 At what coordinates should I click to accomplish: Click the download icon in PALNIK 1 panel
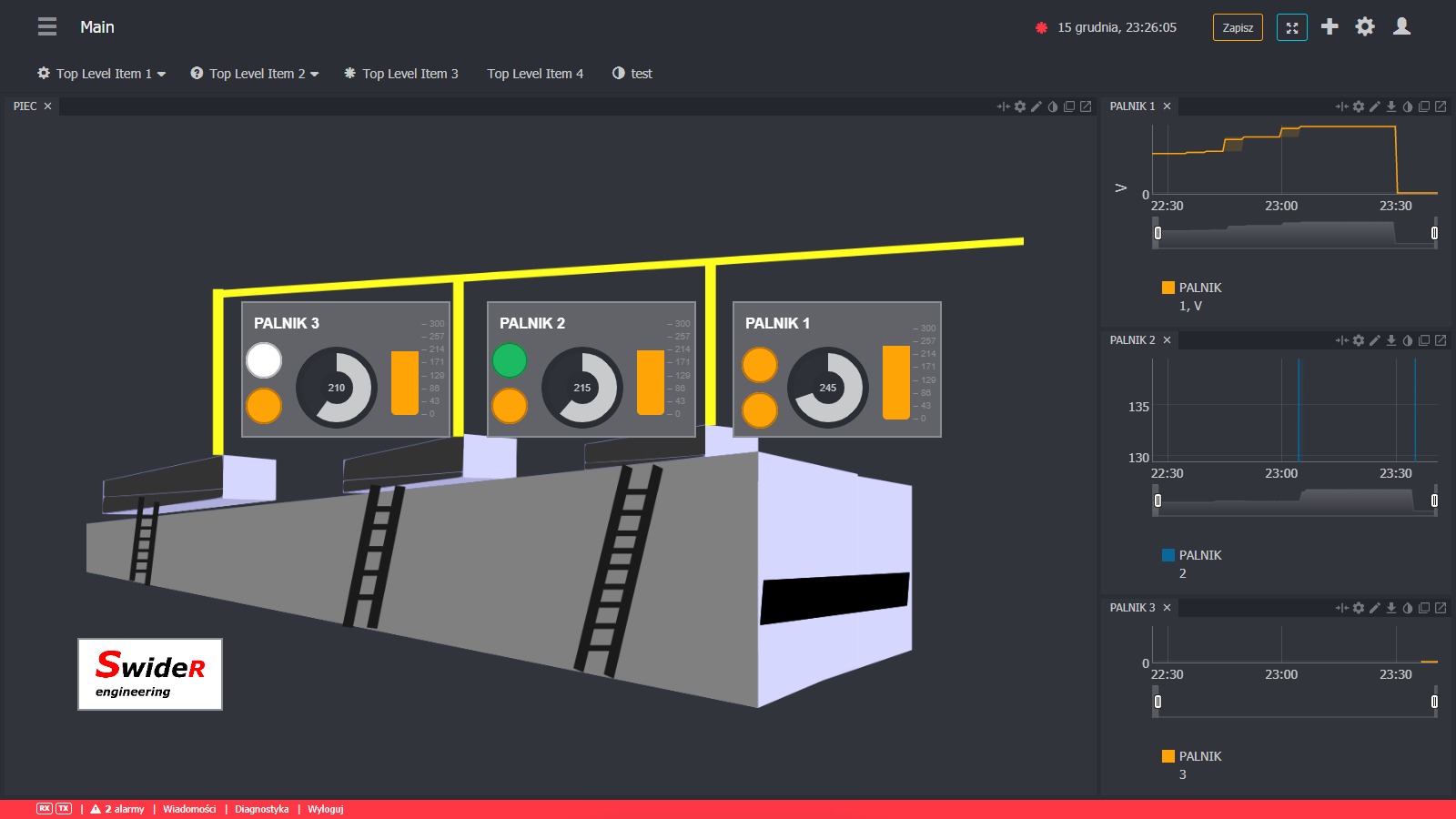1391,106
